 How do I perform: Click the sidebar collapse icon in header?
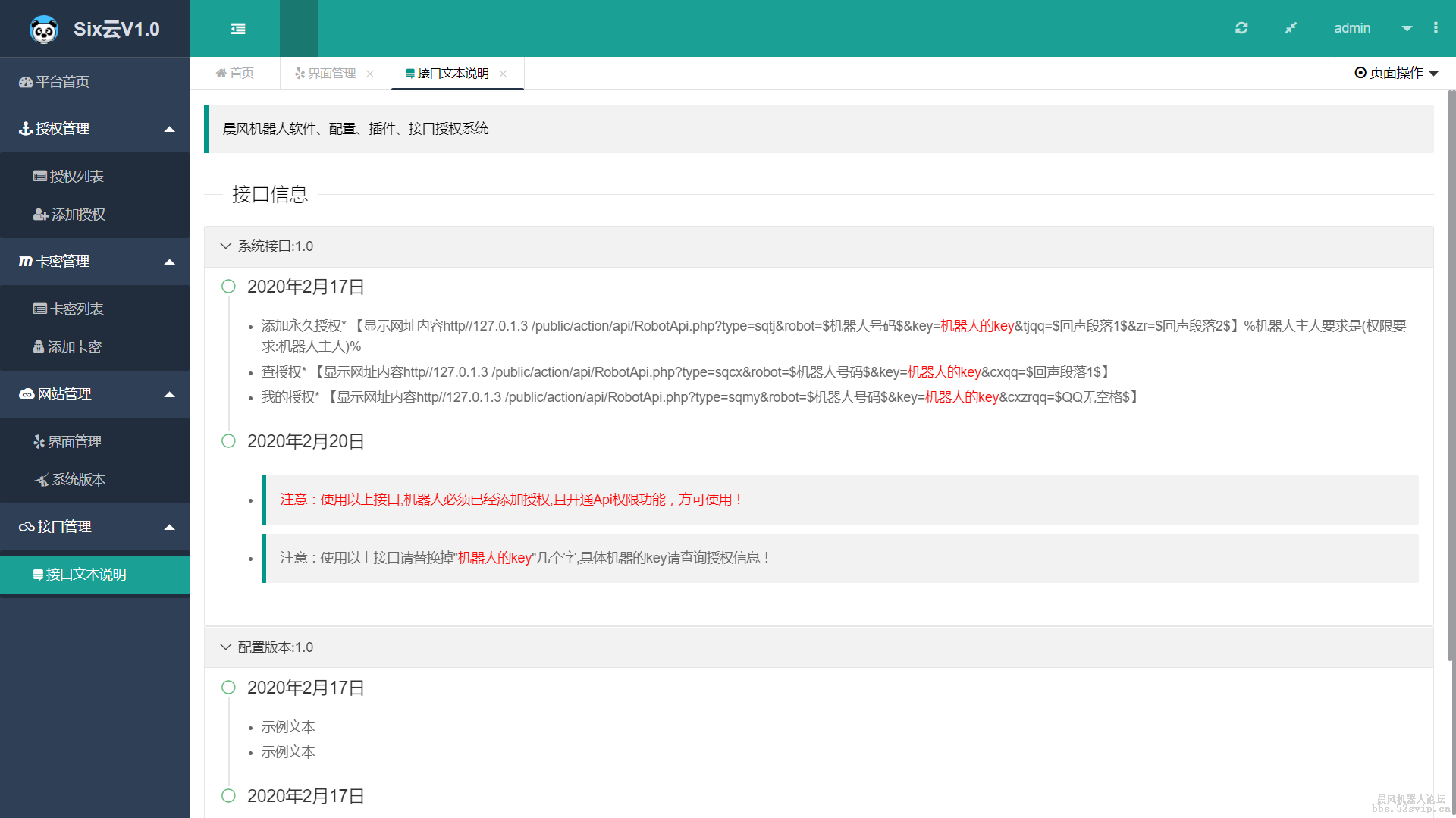(x=237, y=28)
